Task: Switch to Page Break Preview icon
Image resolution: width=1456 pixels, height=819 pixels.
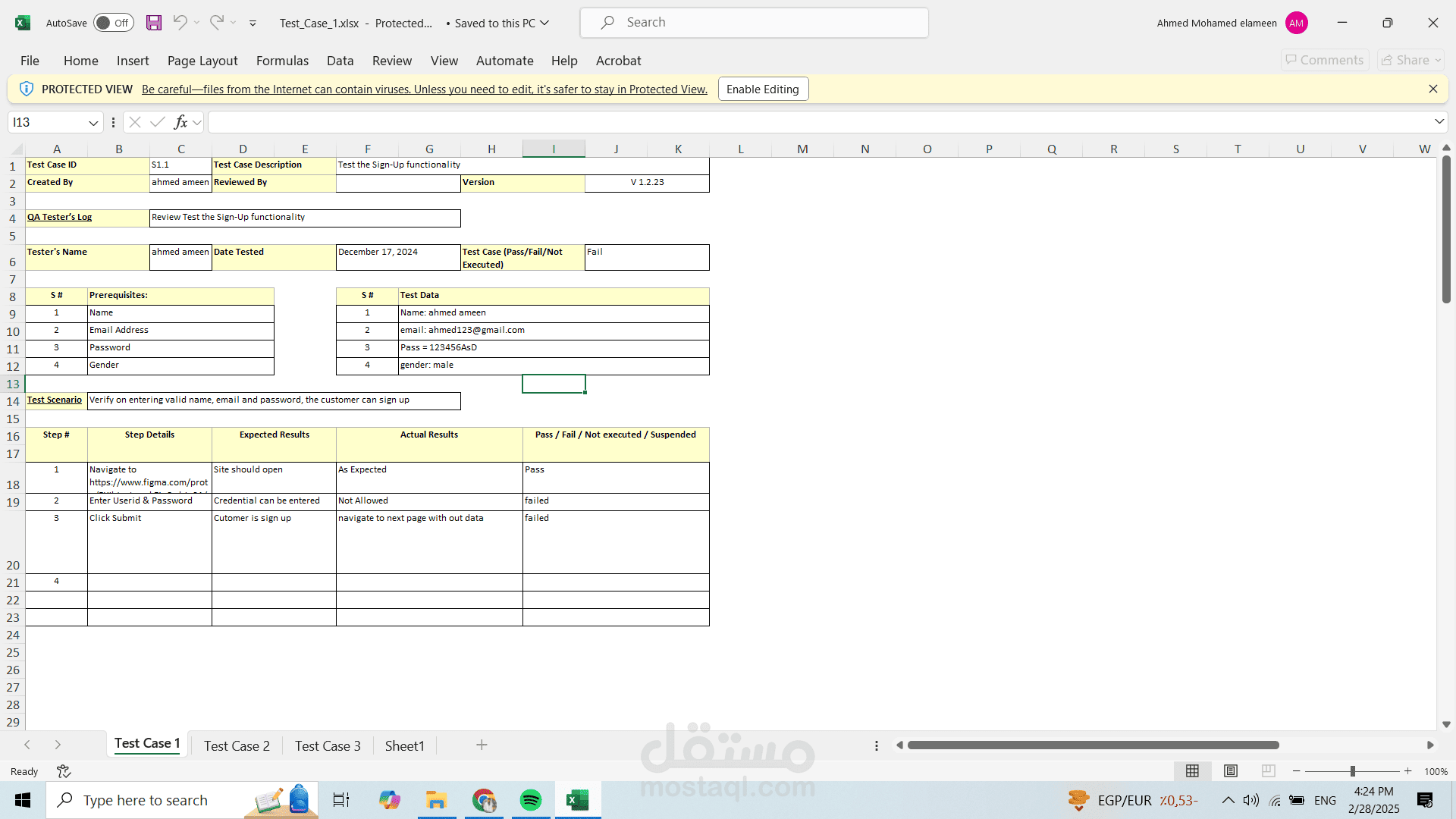Action: pyautogui.click(x=1268, y=771)
